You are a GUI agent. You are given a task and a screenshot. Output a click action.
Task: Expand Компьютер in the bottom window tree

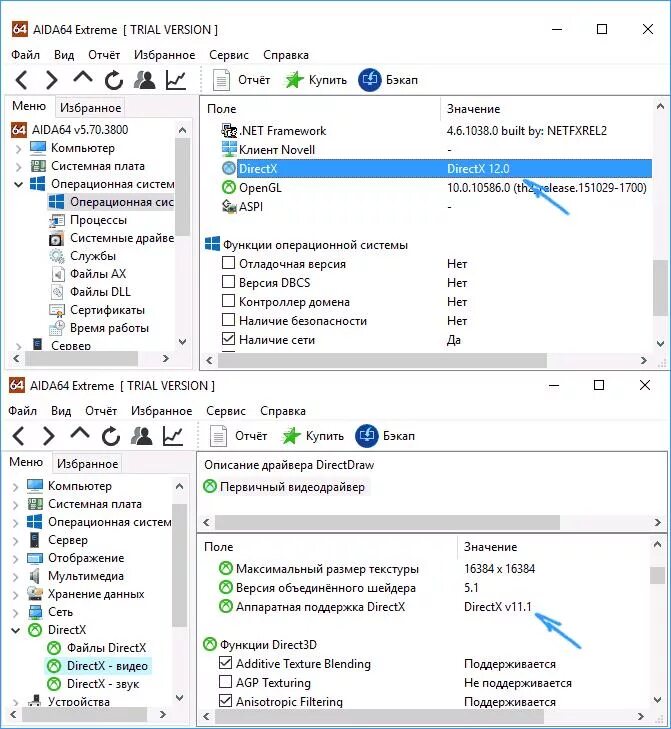click(x=15, y=486)
